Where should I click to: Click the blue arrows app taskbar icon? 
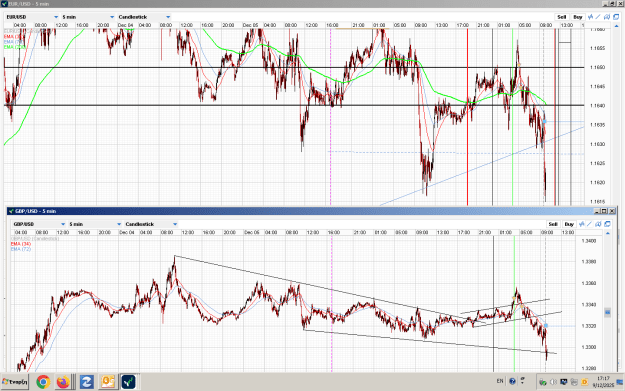click(x=86, y=382)
